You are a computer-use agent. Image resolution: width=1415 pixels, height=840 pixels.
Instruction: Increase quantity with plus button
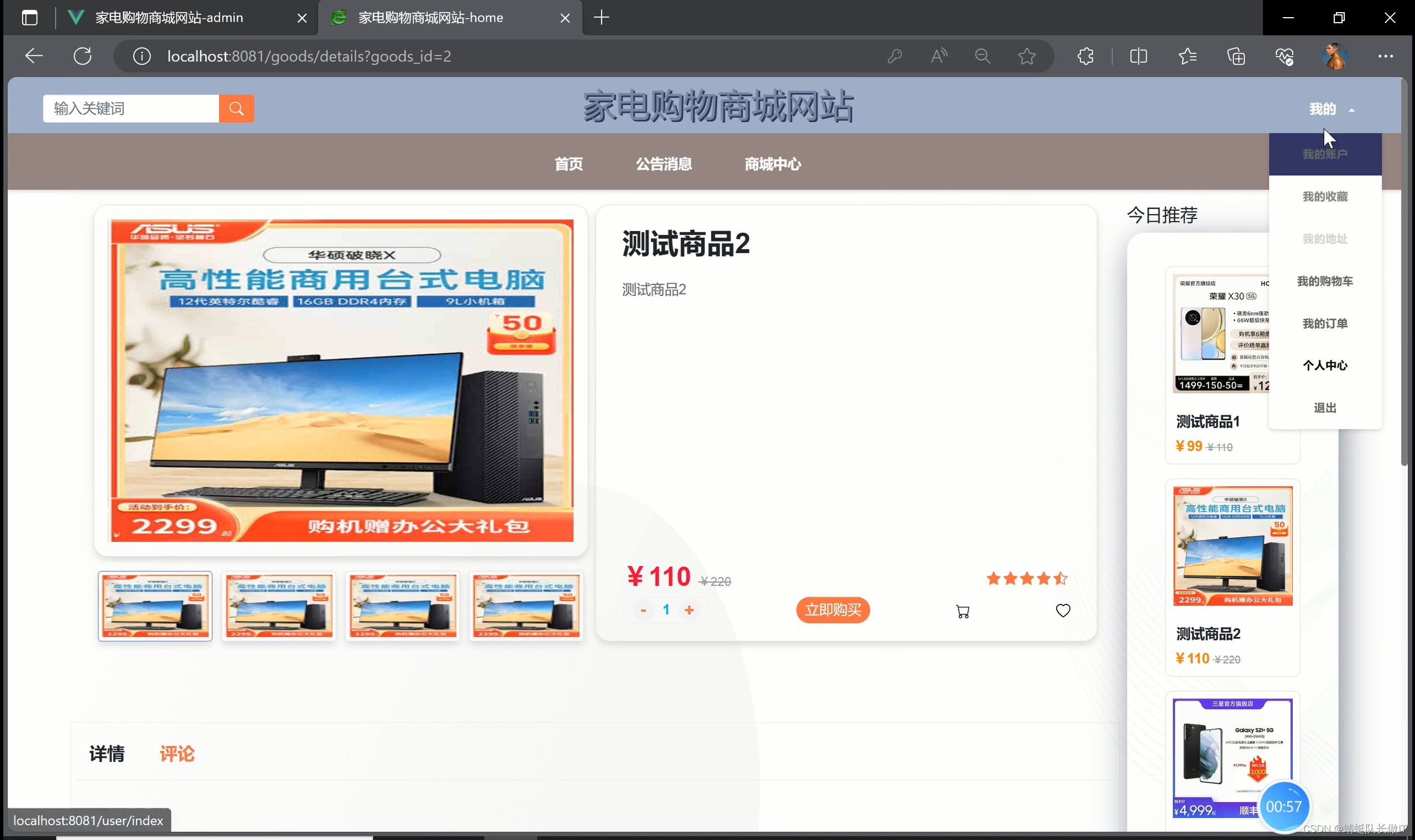pos(689,610)
